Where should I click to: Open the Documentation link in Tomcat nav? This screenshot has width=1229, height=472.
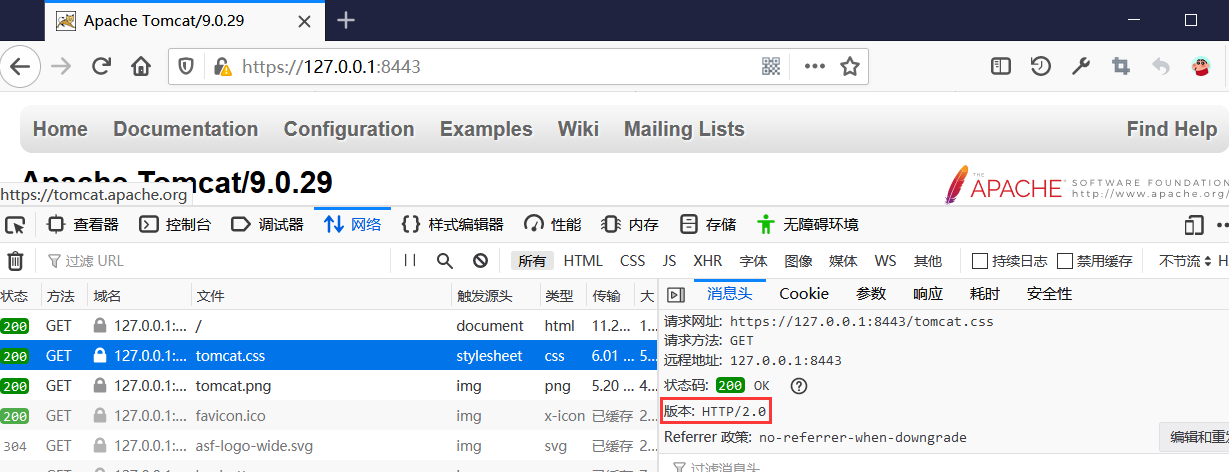pos(186,129)
